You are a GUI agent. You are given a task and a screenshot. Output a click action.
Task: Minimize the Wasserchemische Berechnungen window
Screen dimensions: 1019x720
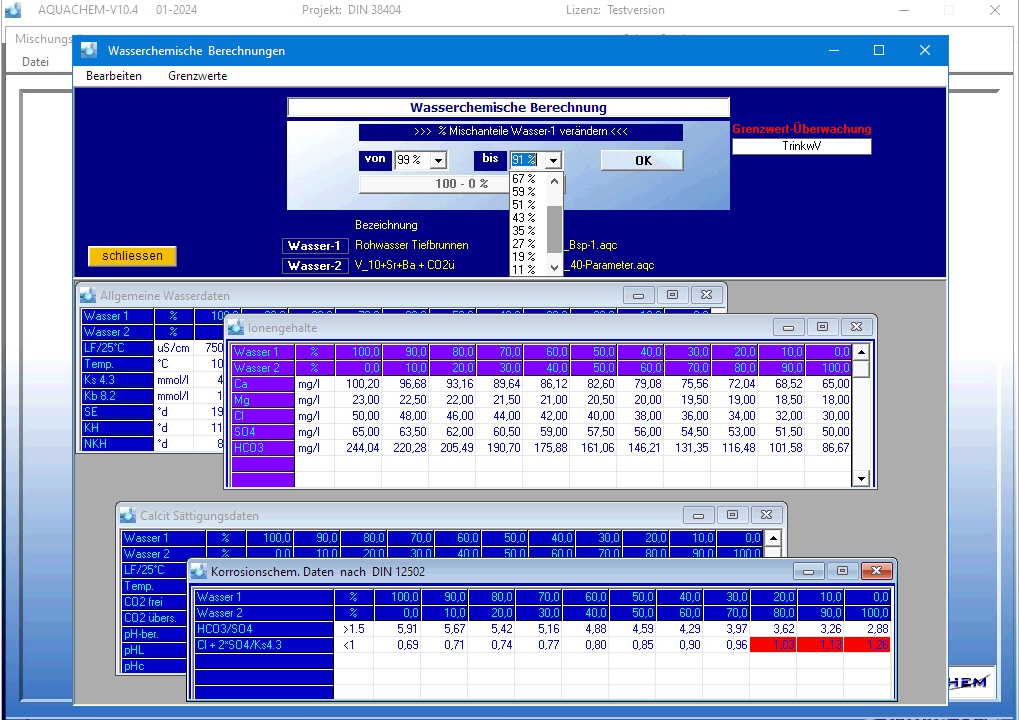click(x=834, y=50)
